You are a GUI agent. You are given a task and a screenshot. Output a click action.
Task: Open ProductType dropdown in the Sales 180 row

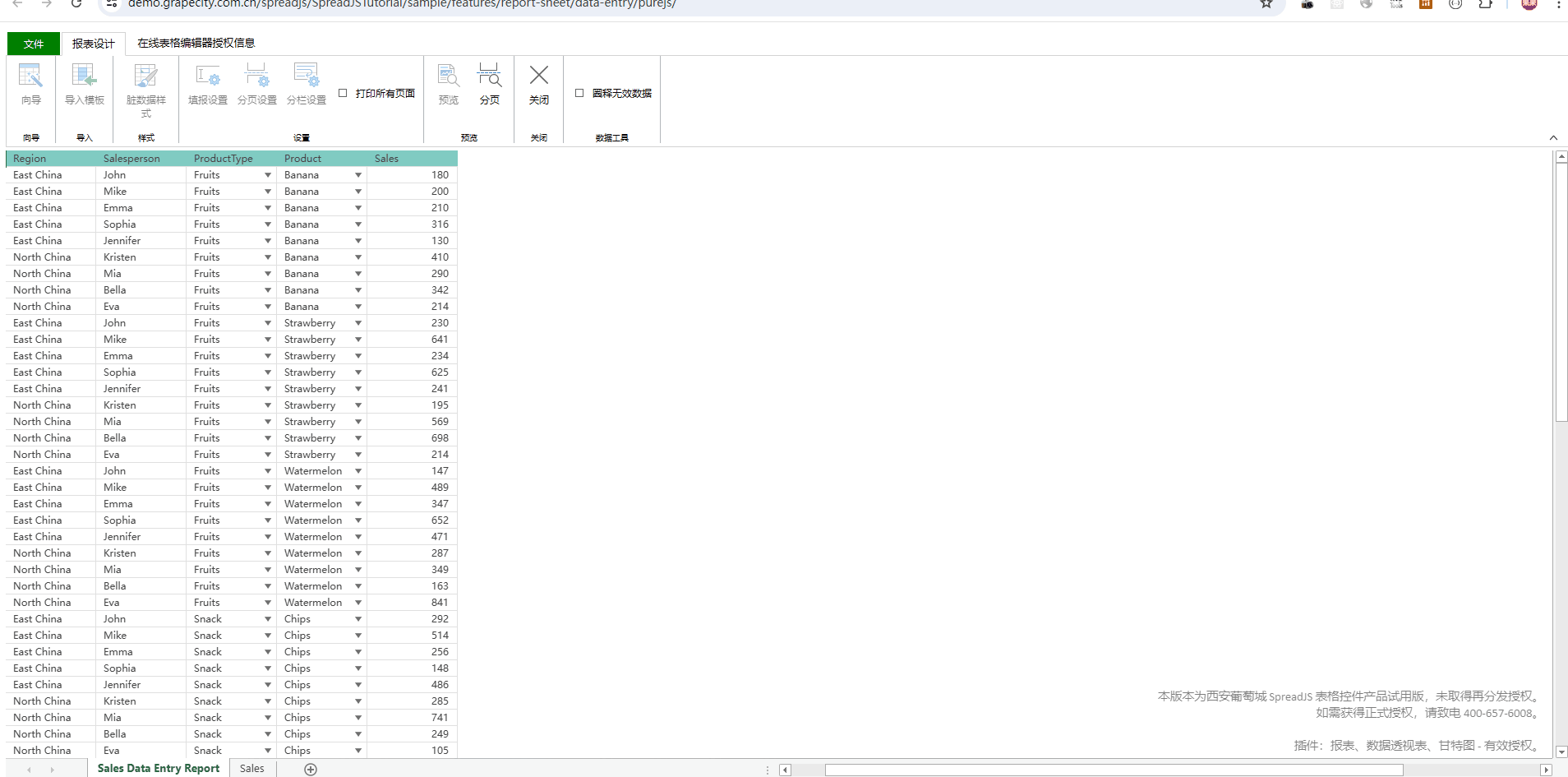click(268, 175)
